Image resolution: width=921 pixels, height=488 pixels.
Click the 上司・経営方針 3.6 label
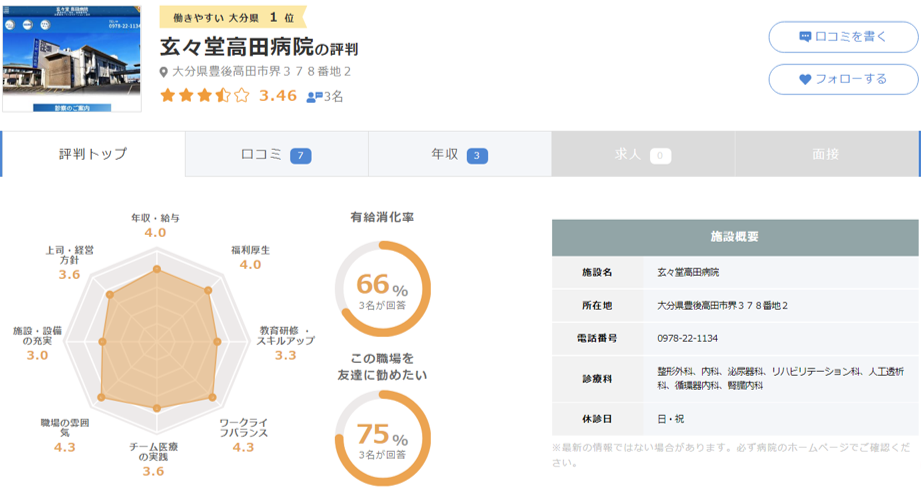(x=69, y=262)
